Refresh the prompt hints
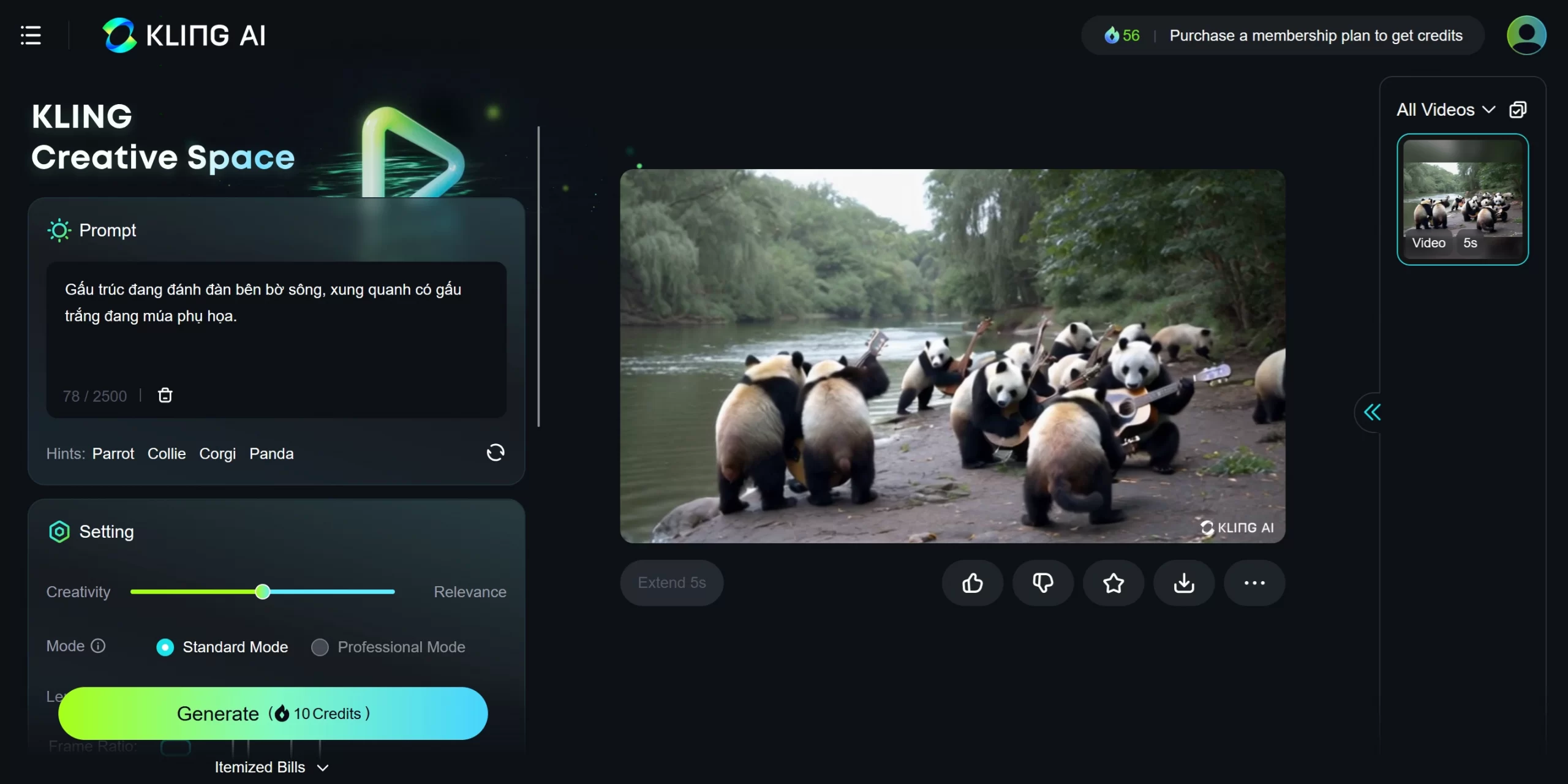This screenshot has width=1568, height=784. tap(495, 453)
